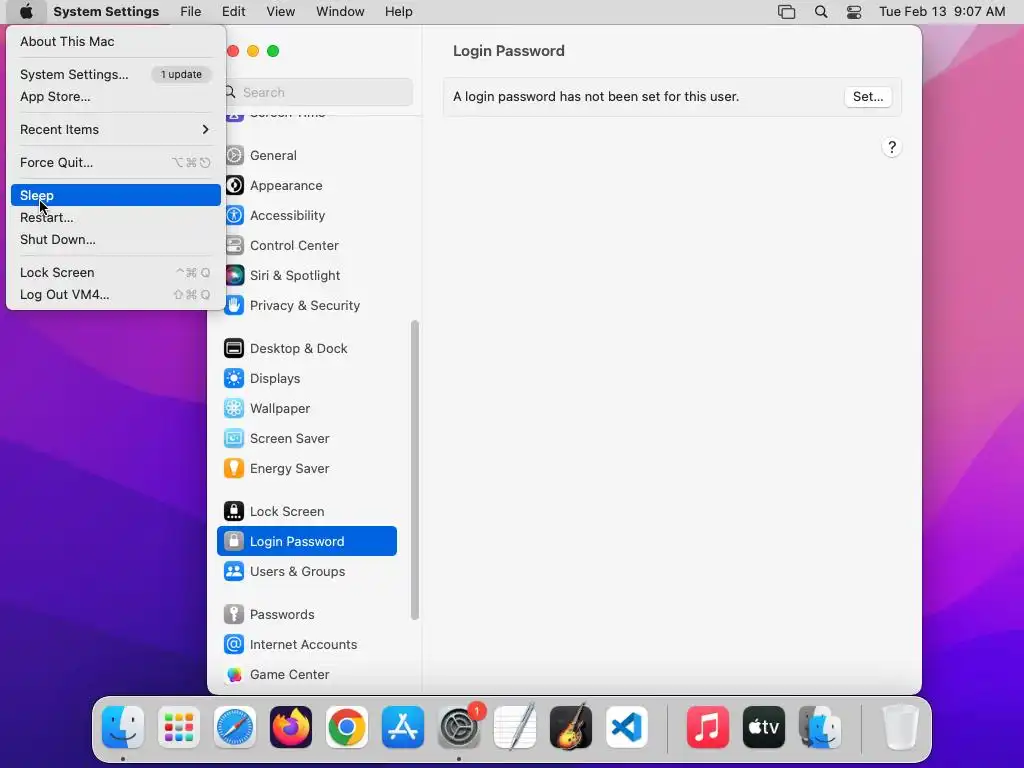Click the Siri & Spotlight icon
Viewport: 1024px width, 768px height.
click(234, 276)
